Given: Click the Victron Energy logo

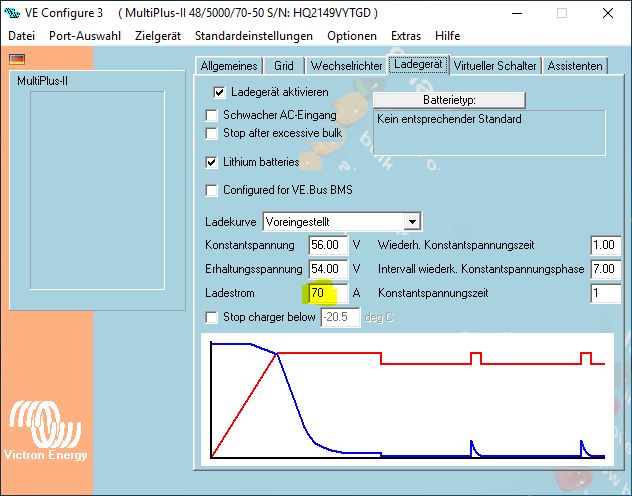Looking at the screenshot, I should [46, 430].
